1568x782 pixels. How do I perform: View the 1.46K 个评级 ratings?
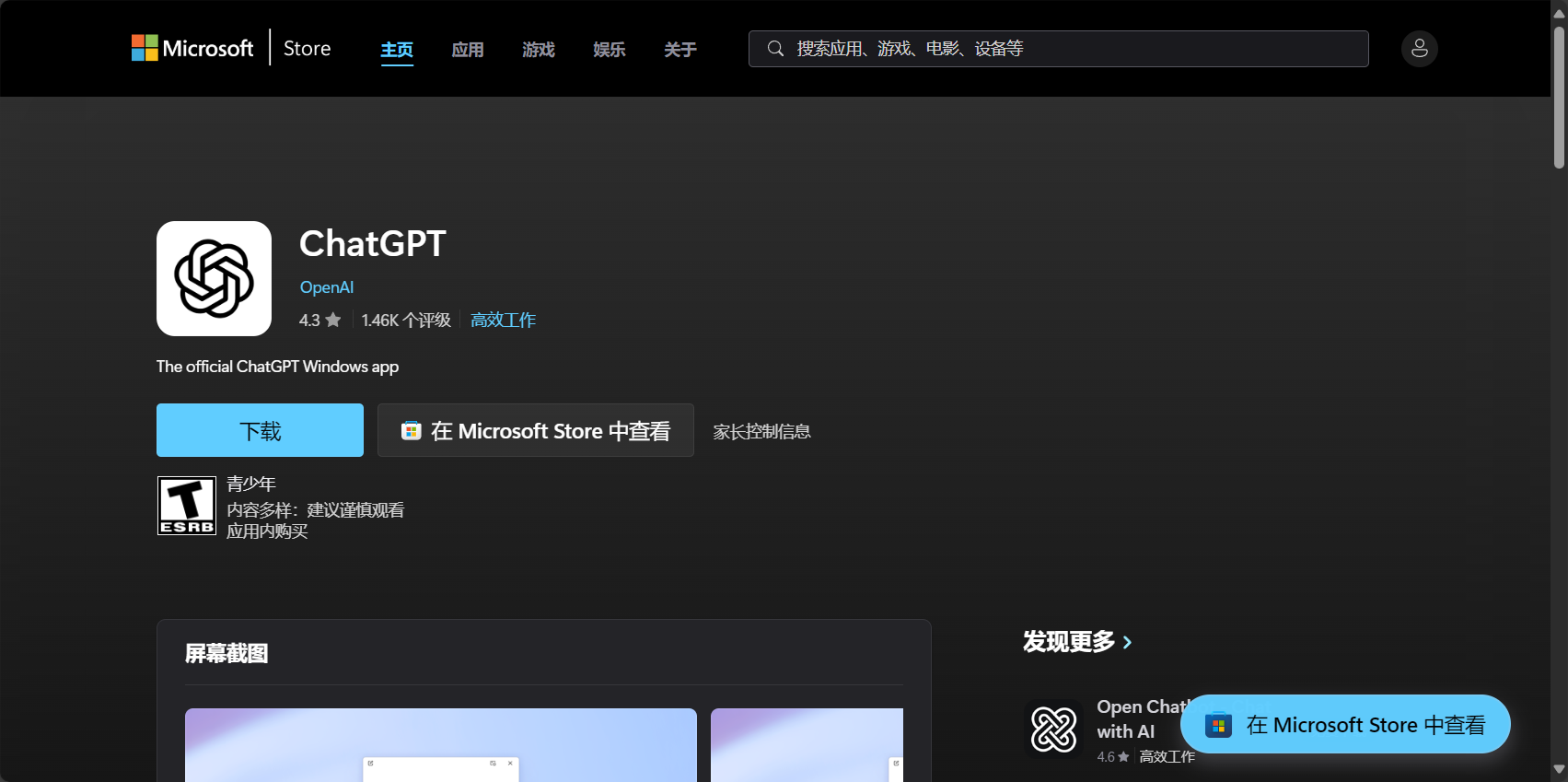click(x=406, y=320)
